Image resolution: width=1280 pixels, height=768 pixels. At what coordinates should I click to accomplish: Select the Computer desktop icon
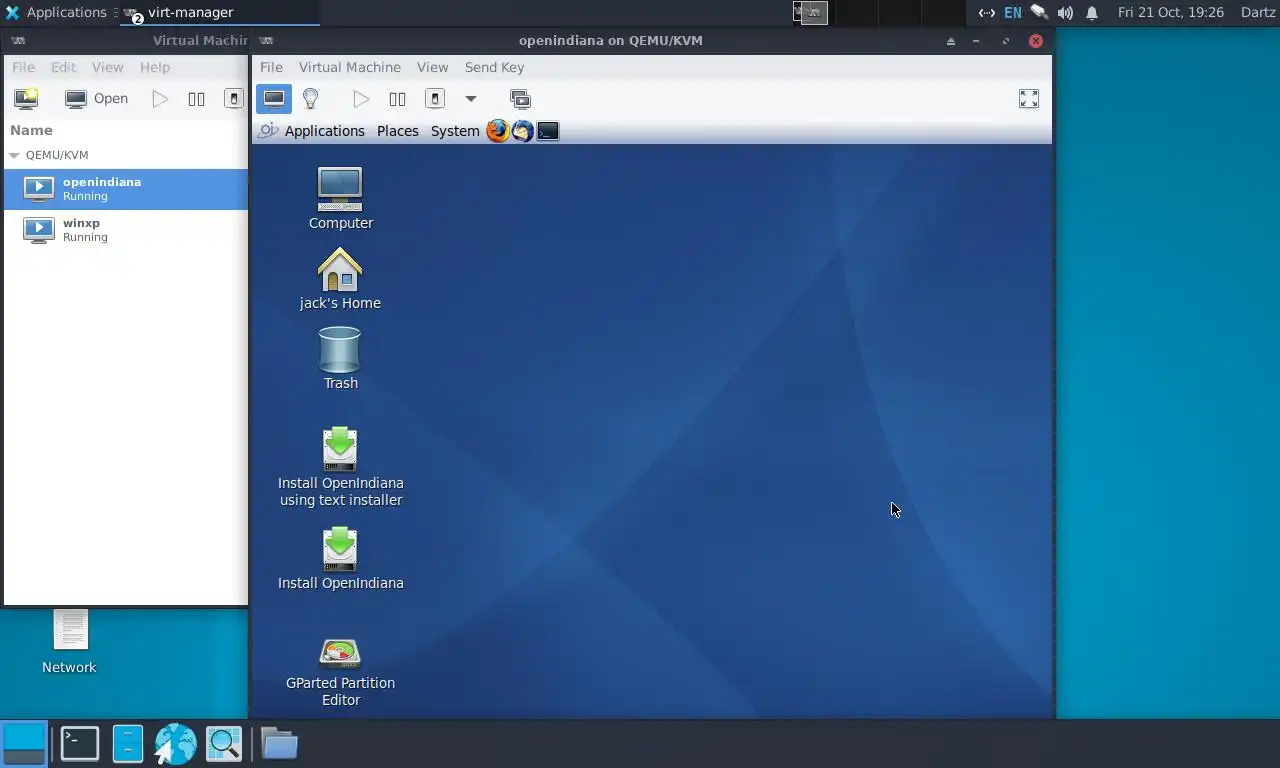click(x=340, y=198)
